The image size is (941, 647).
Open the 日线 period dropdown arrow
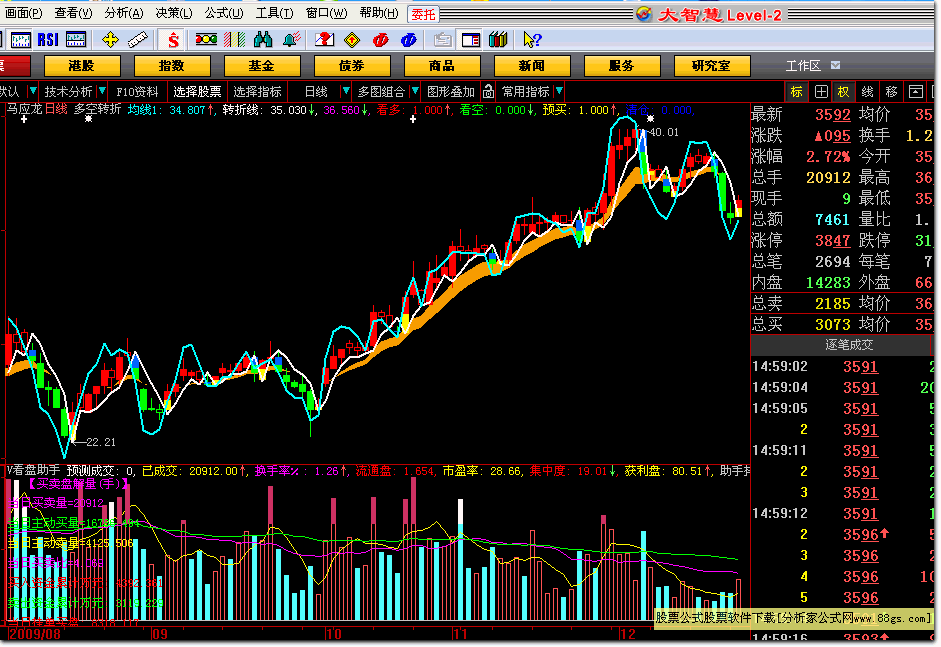pos(346,91)
